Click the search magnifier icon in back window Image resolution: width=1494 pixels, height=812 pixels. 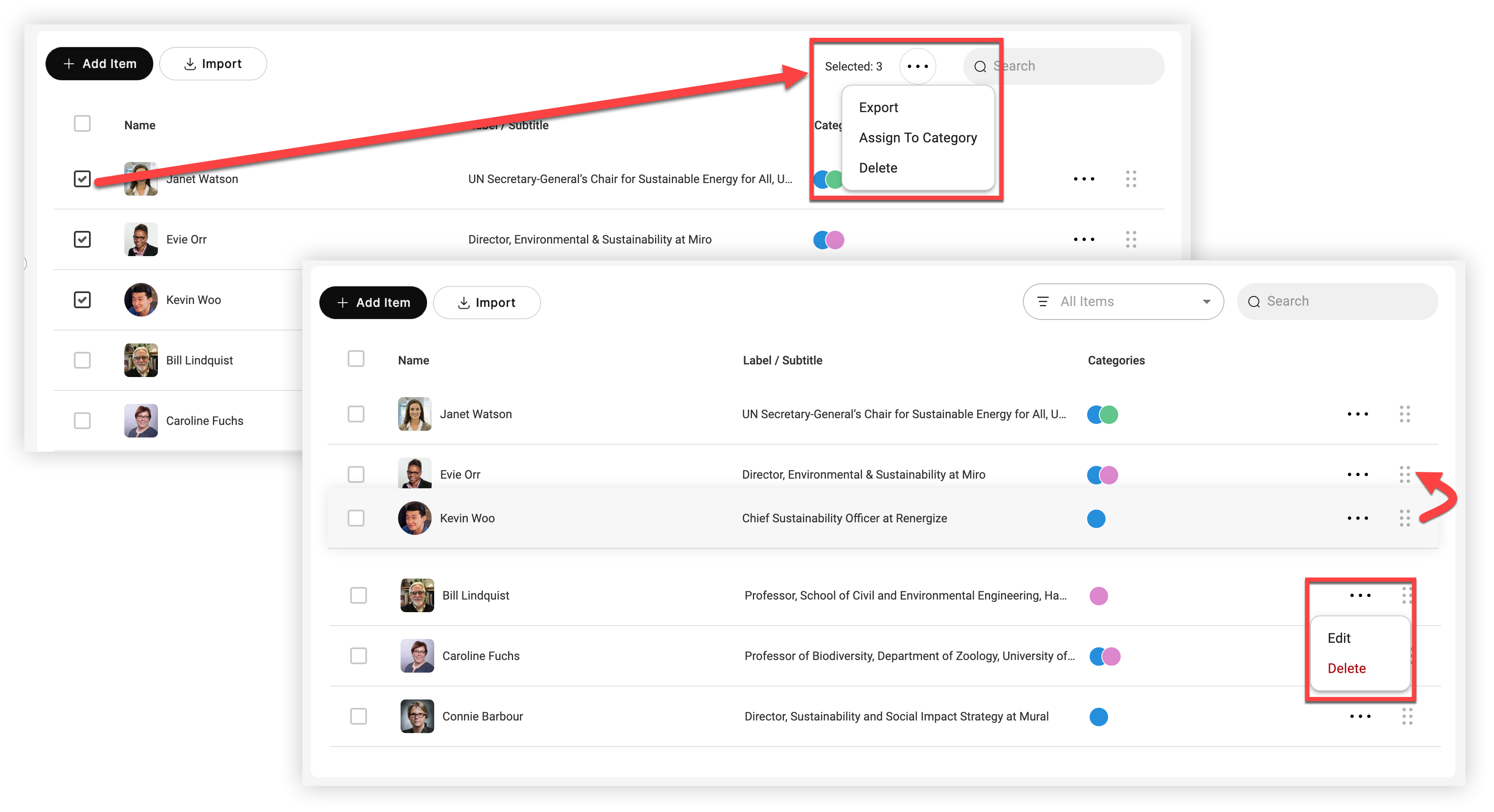point(980,67)
